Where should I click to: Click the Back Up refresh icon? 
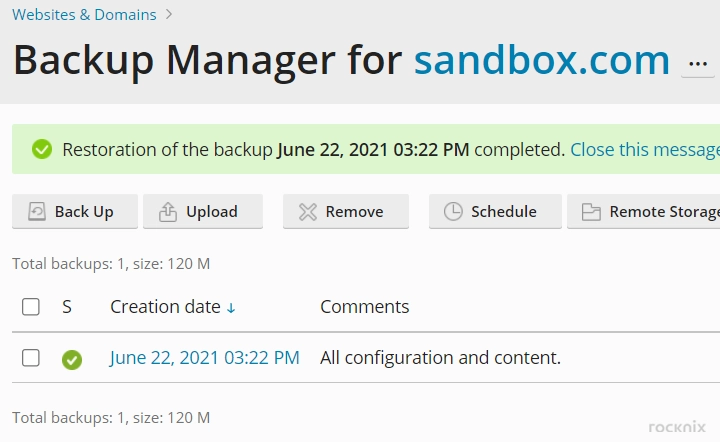tap(37, 212)
